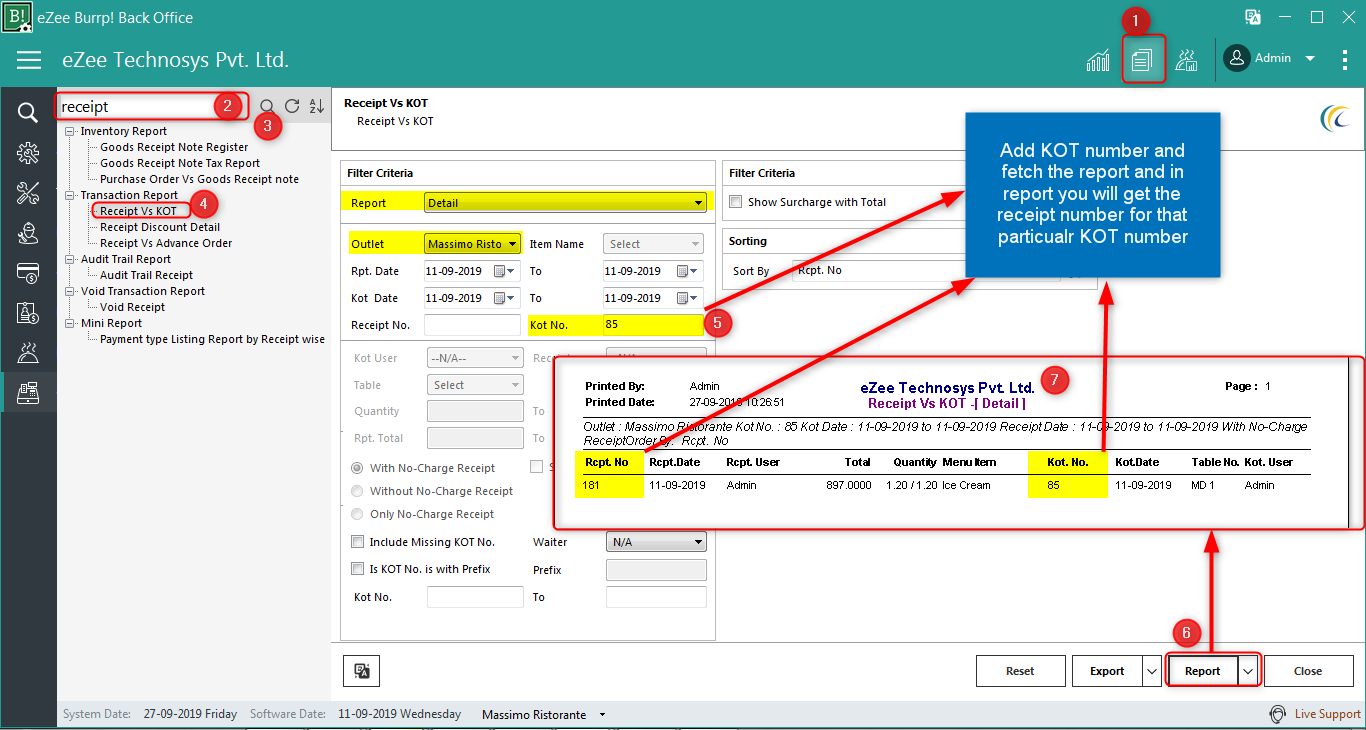The width and height of the screenshot is (1366, 730).
Task: Open the Reports documents icon
Action: coord(1142,60)
